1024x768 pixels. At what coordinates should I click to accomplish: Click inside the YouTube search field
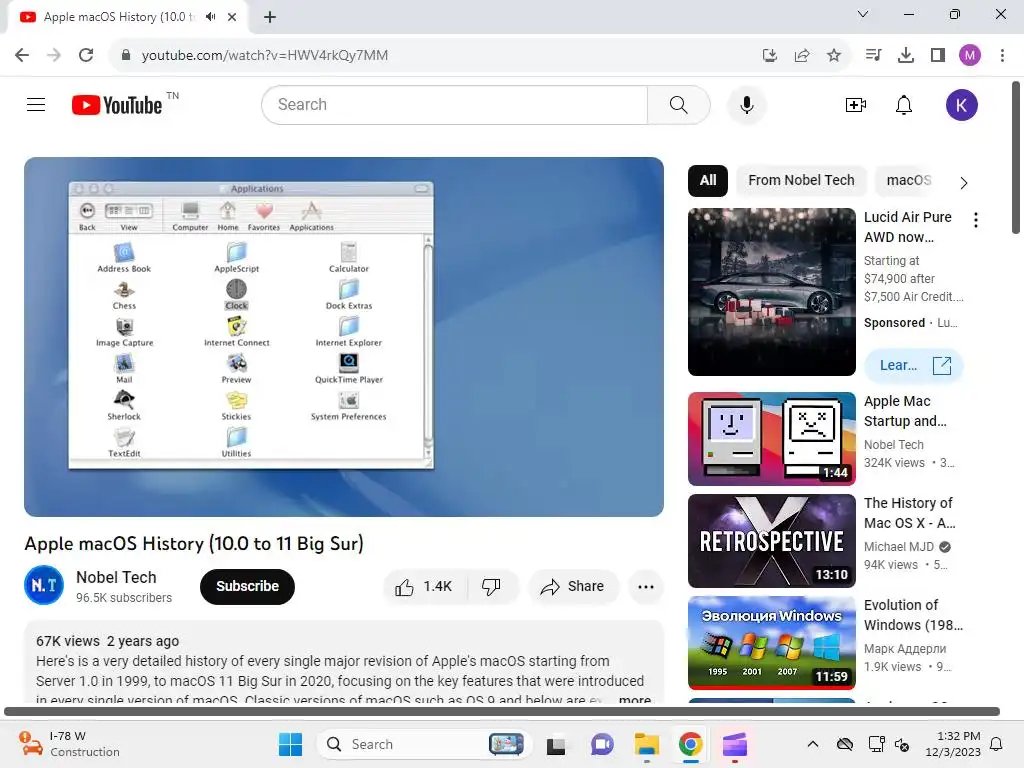point(455,104)
